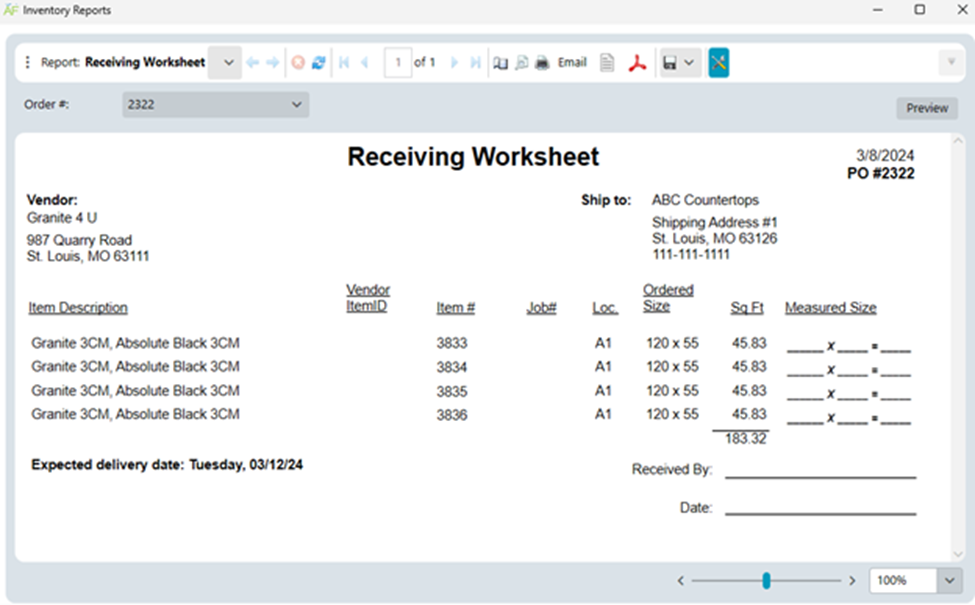Go to the first page of the report
Viewport: 975px width, 605px height.
344,62
